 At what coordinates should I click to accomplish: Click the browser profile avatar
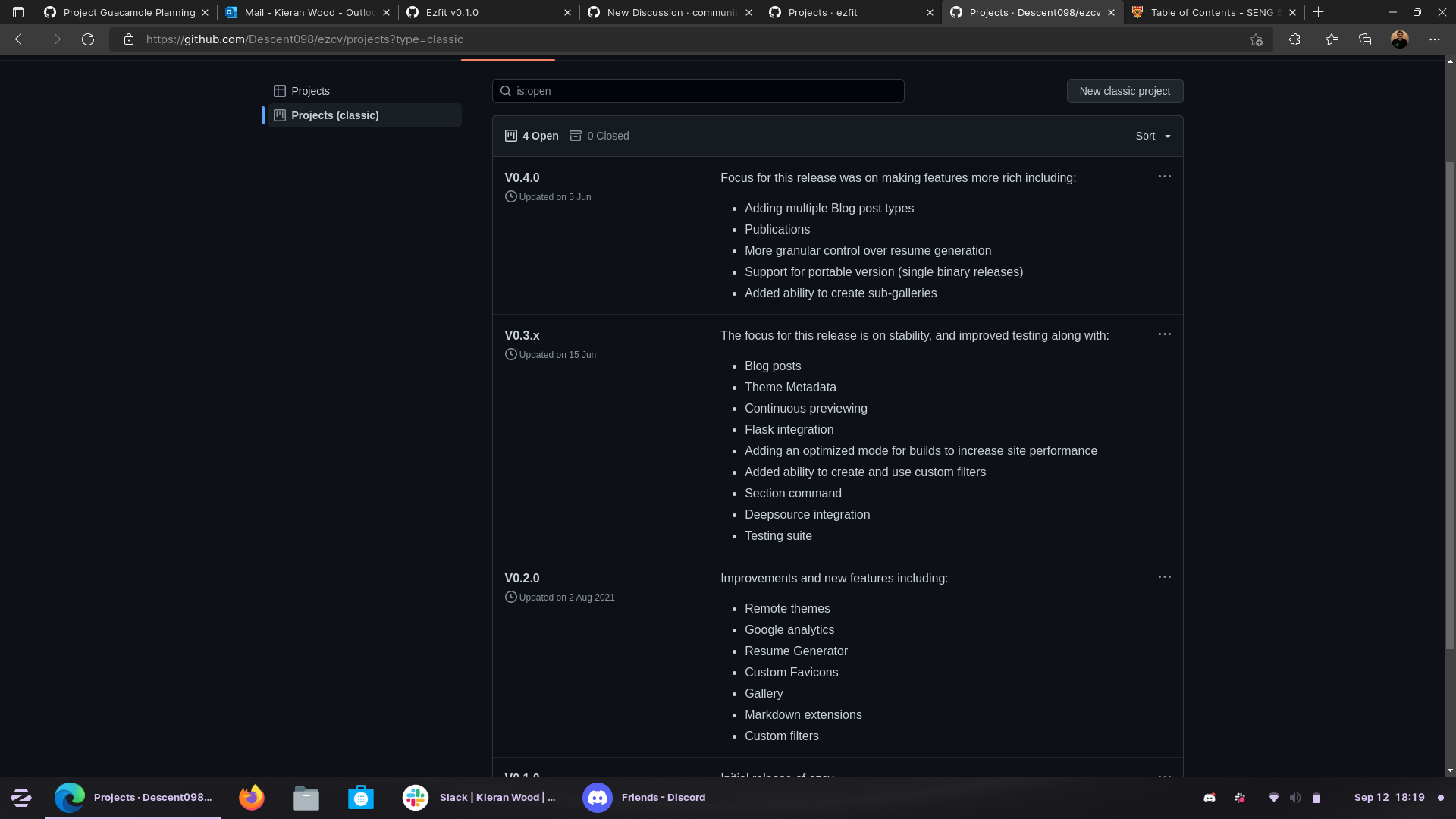(x=1399, y=39)
